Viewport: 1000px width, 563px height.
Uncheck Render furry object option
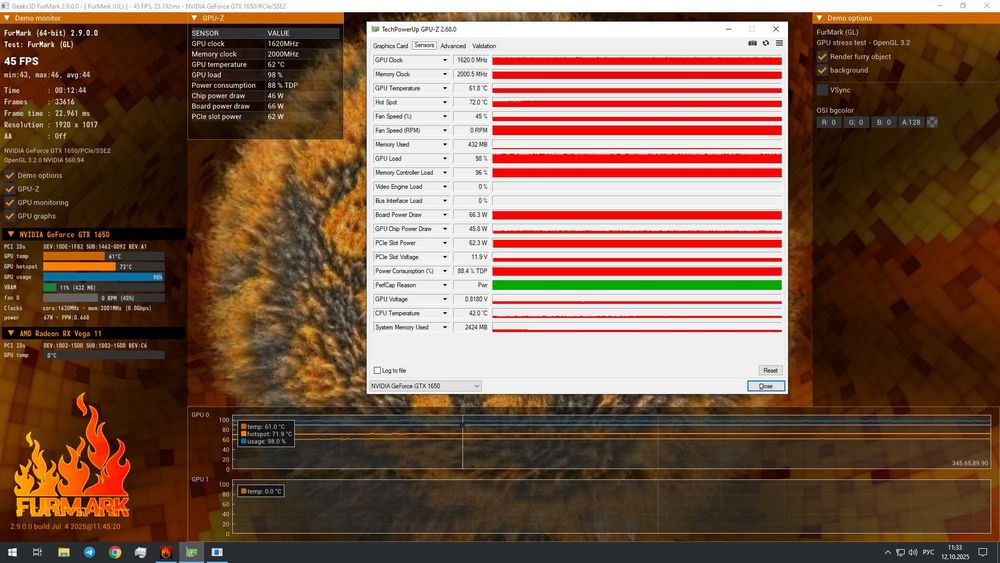pos(822,57)
